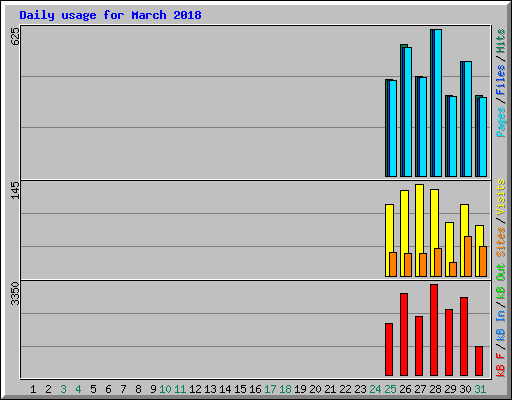Viewport: 512px width, 400px height.
Task: Select the orange sites bar for day 30
Action: coord(468,257)
